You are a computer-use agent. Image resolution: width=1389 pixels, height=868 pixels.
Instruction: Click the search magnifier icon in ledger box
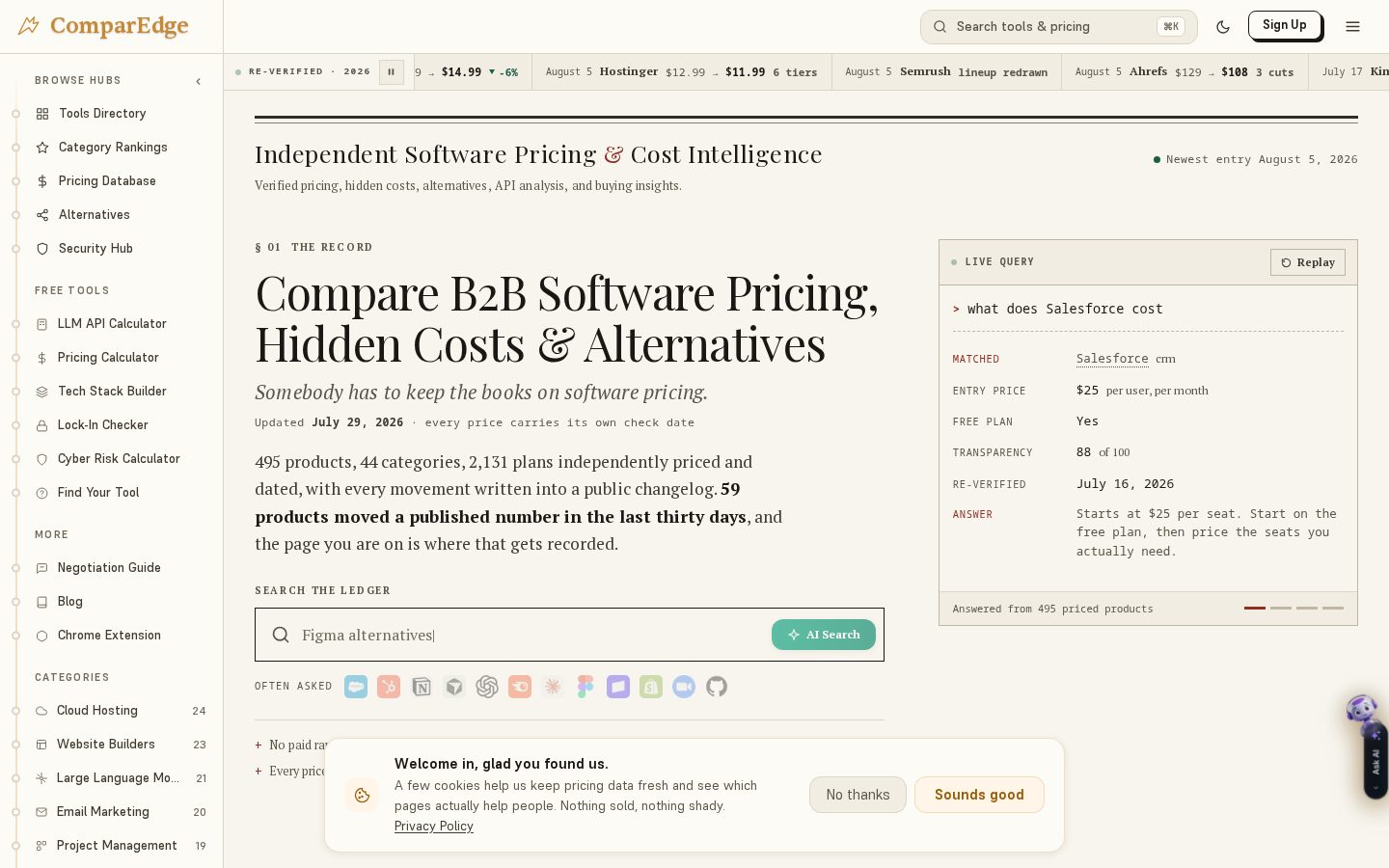[281, 635]
